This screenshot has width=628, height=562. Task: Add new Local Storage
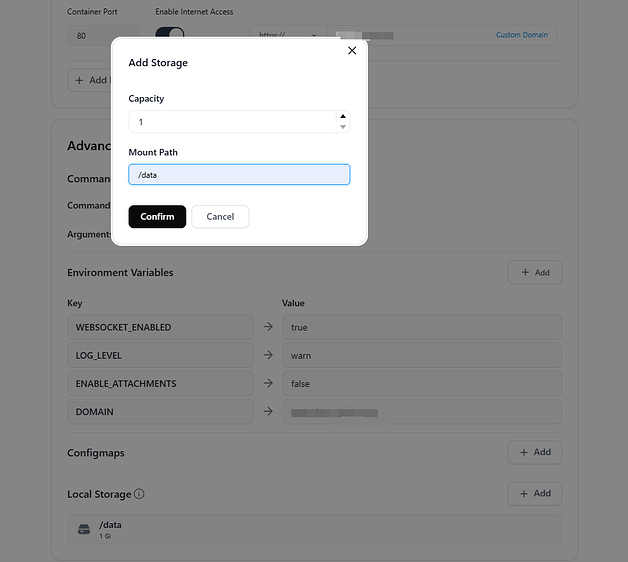tap(534, 493)
